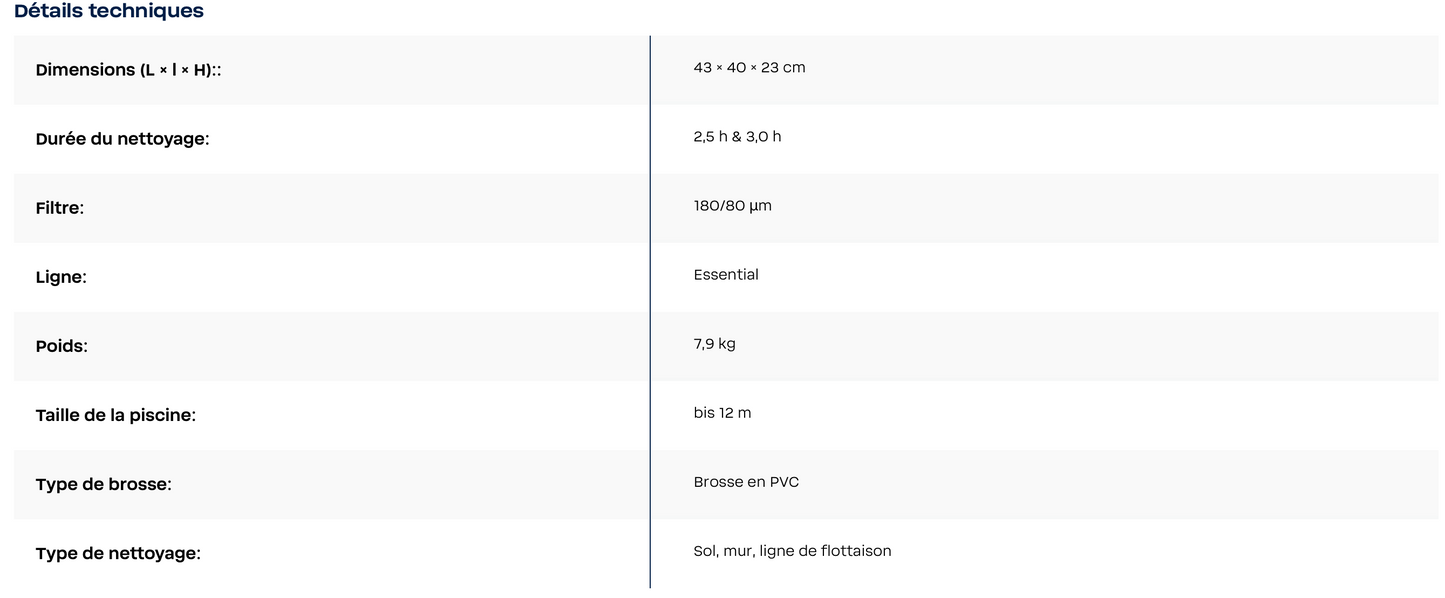Click the 'Essential' line value
Image resolution: width=1445 pixels, height=598 pixels.
tap(726, 275)
